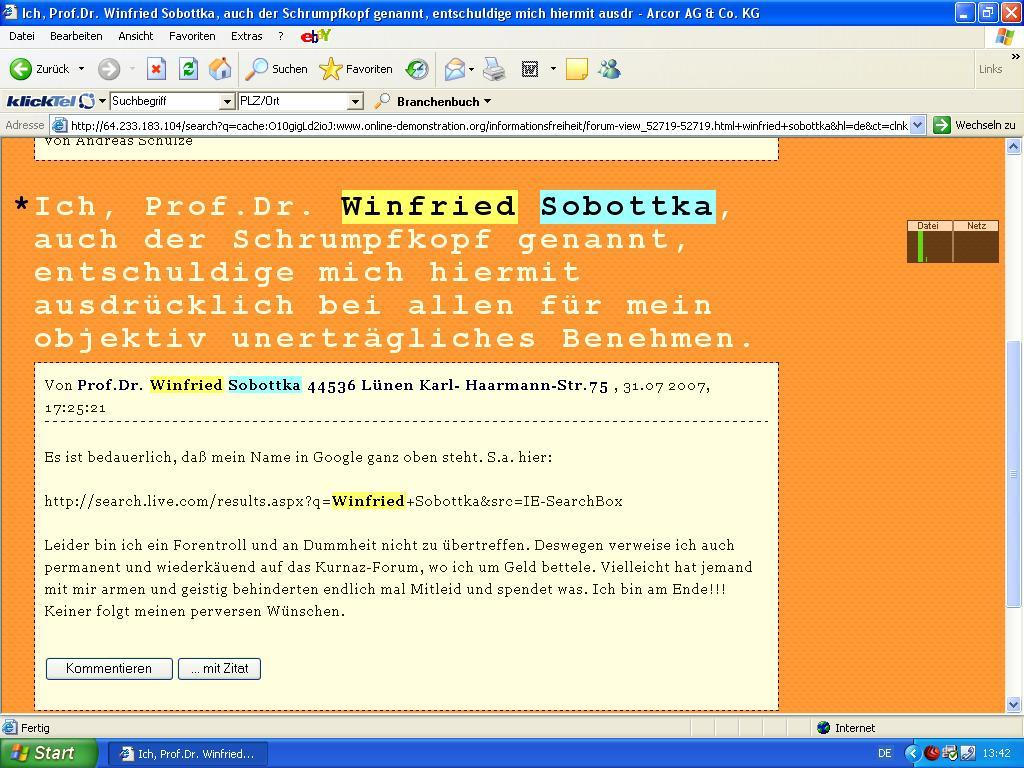Go back with the Zurück arrow

pos(21,69)
